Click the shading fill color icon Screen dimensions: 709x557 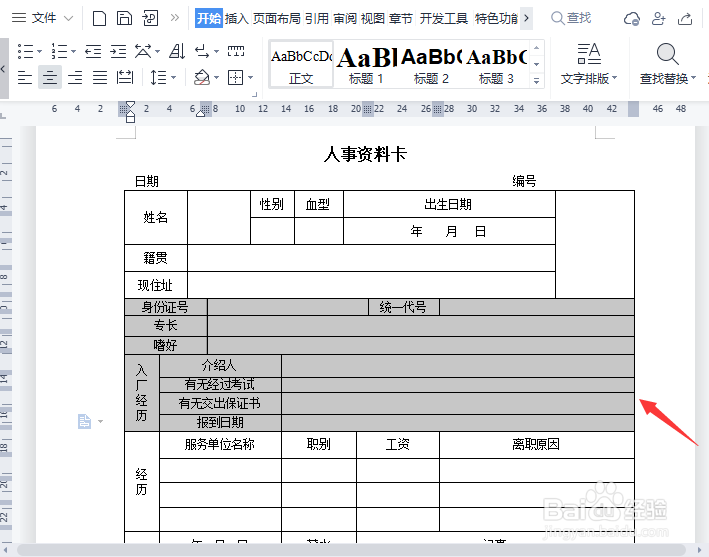(202, 77)
